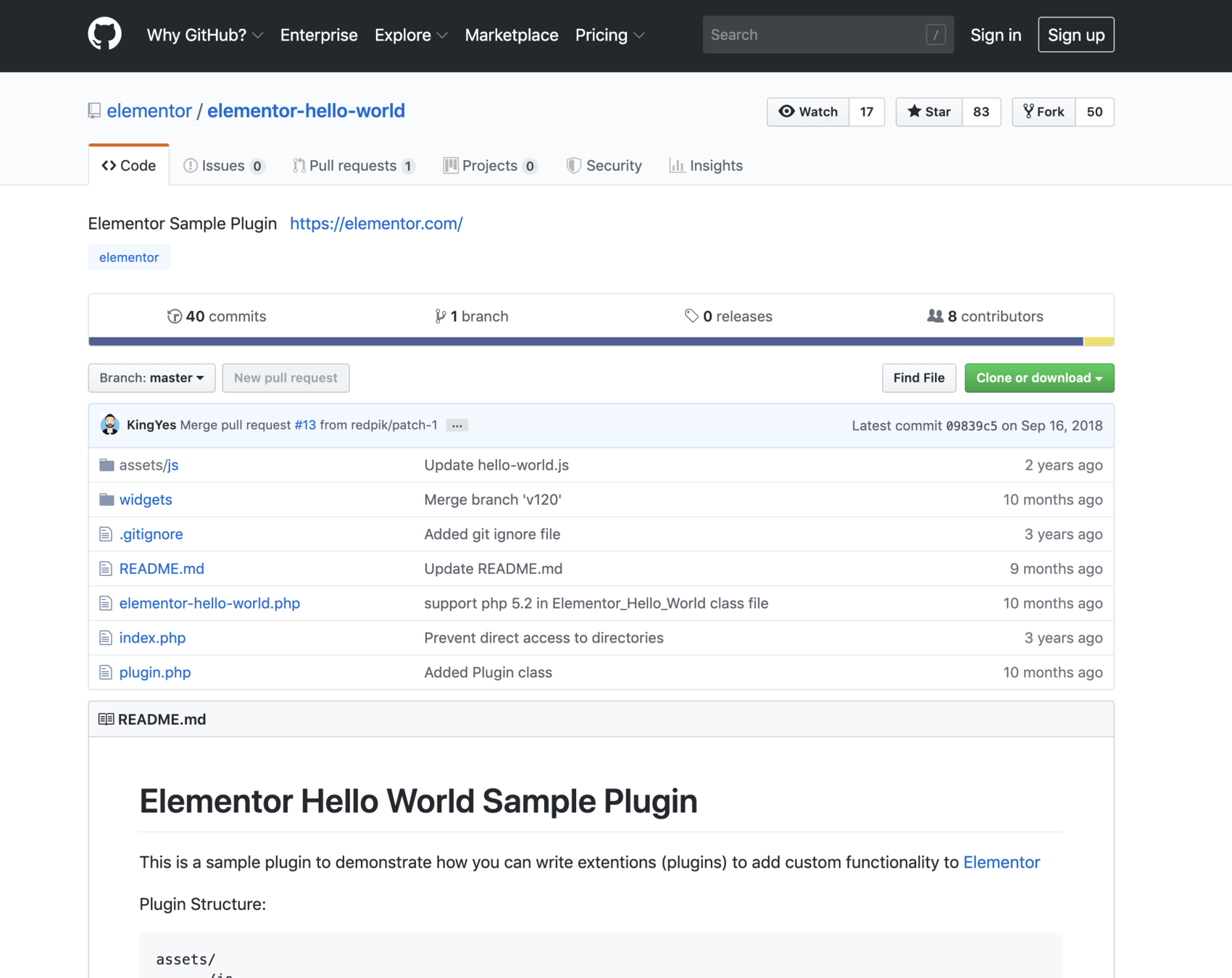Open the Projects tab
Viewport: 1232px width, 978px height.
tap(490, 166)
